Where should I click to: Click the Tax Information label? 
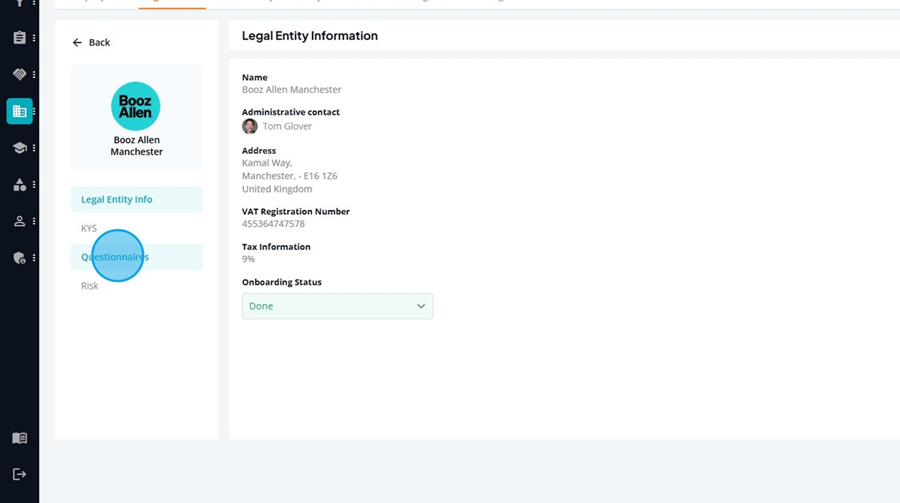point(276,247)
